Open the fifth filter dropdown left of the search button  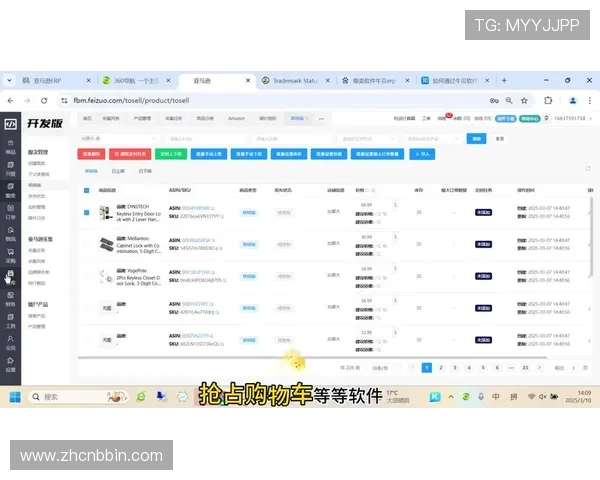click(x=433, y=139)
